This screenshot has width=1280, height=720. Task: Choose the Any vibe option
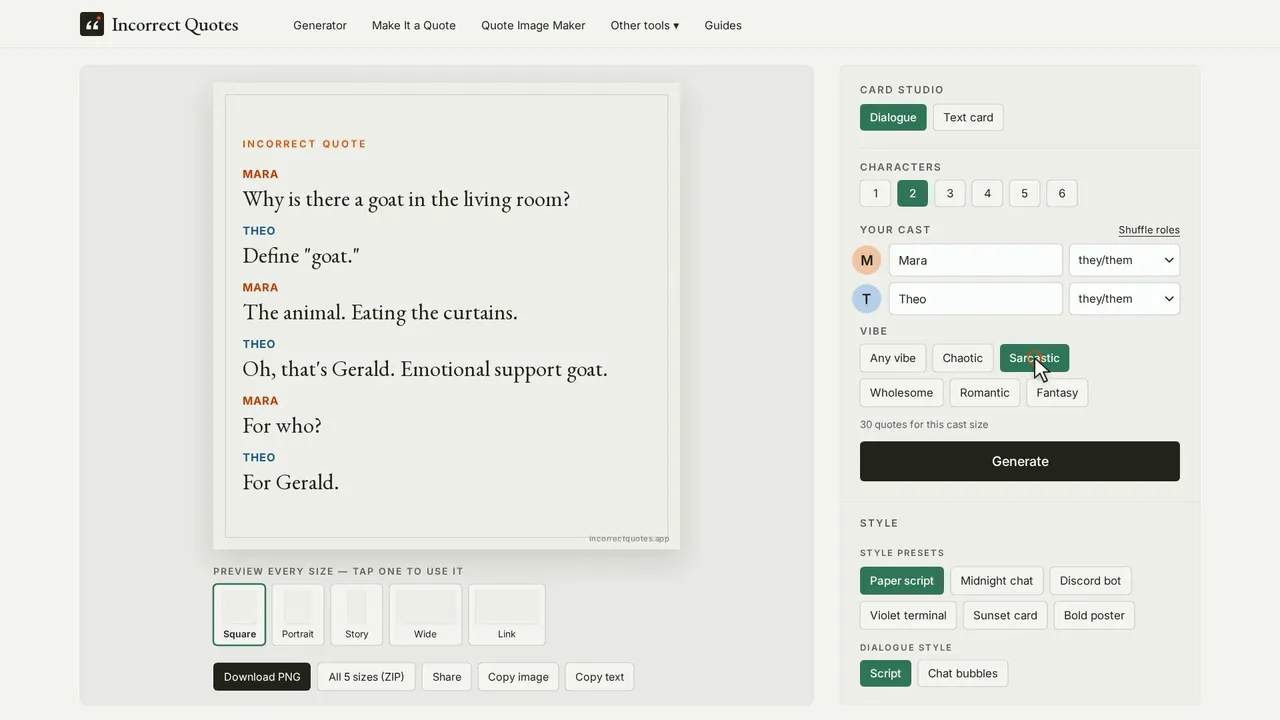pyautogui.click(x=893, y=358)
